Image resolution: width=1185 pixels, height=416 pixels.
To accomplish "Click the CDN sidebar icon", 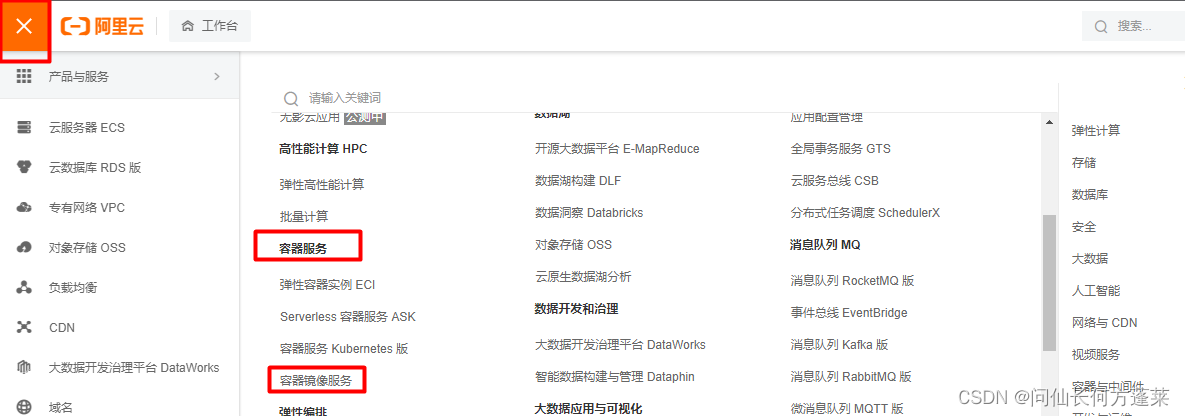I will pyautogui.click(x=24, y=328).
